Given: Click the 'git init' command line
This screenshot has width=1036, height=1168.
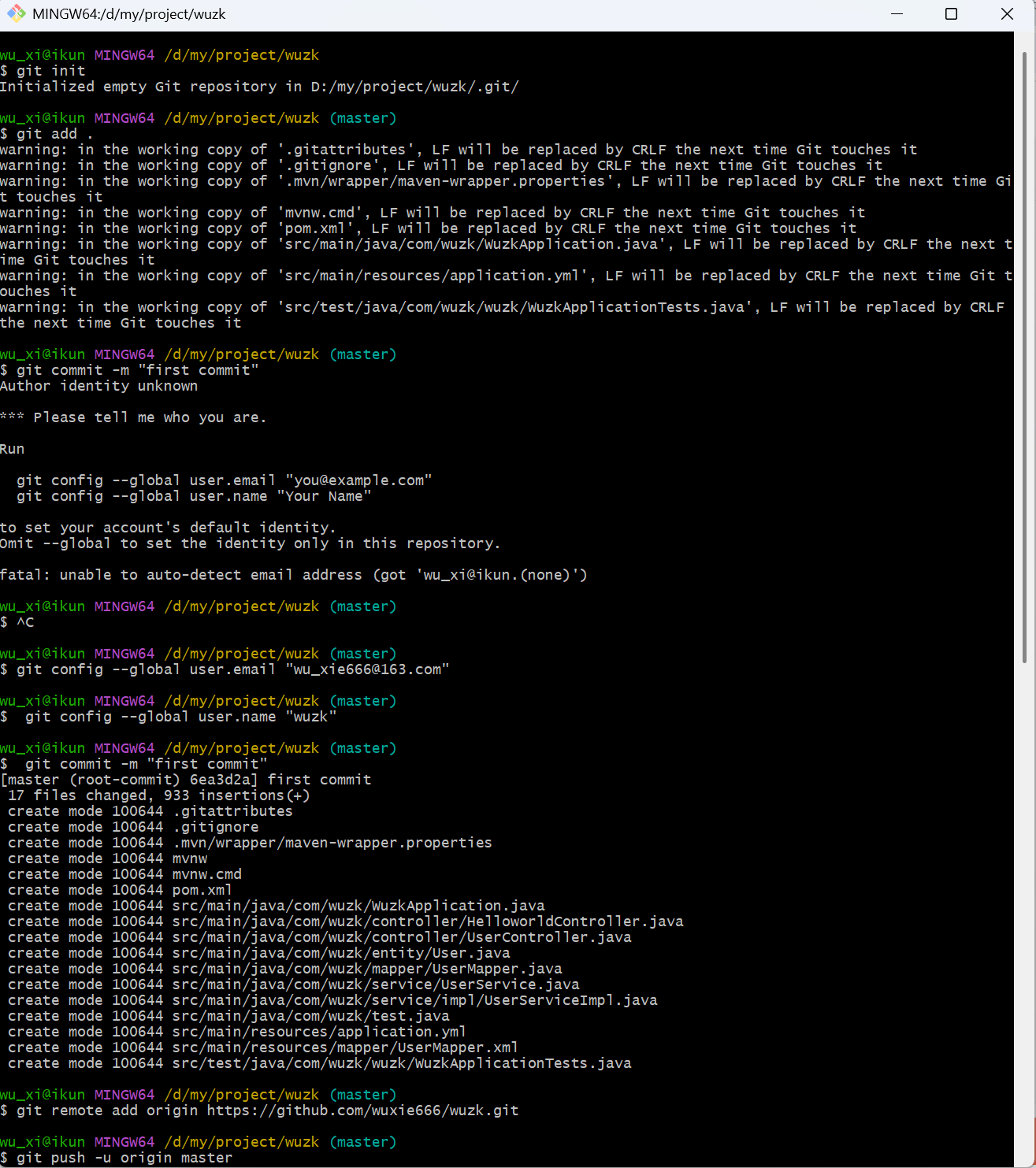Looking at the screenshot, I should coord(43,71).
